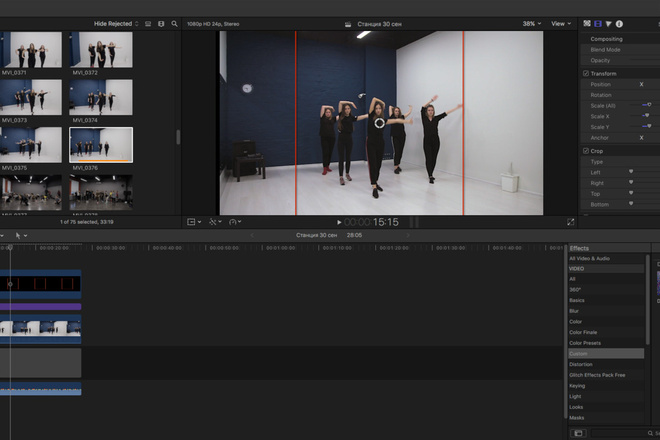Go back in timeline history
The width and height of the screenshot is (660, 440).
[x=252, y=235]
